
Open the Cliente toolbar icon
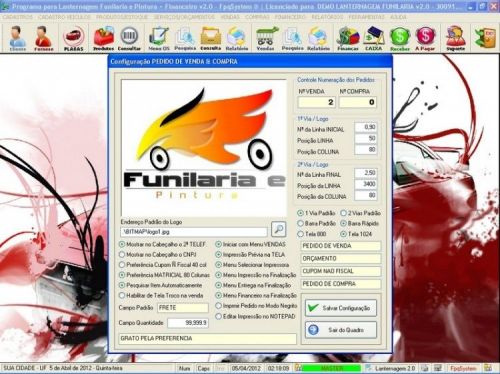tap(18, 38)
